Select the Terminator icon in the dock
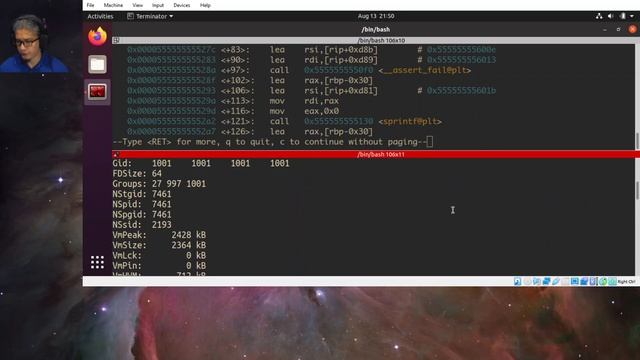 [97, 91]
